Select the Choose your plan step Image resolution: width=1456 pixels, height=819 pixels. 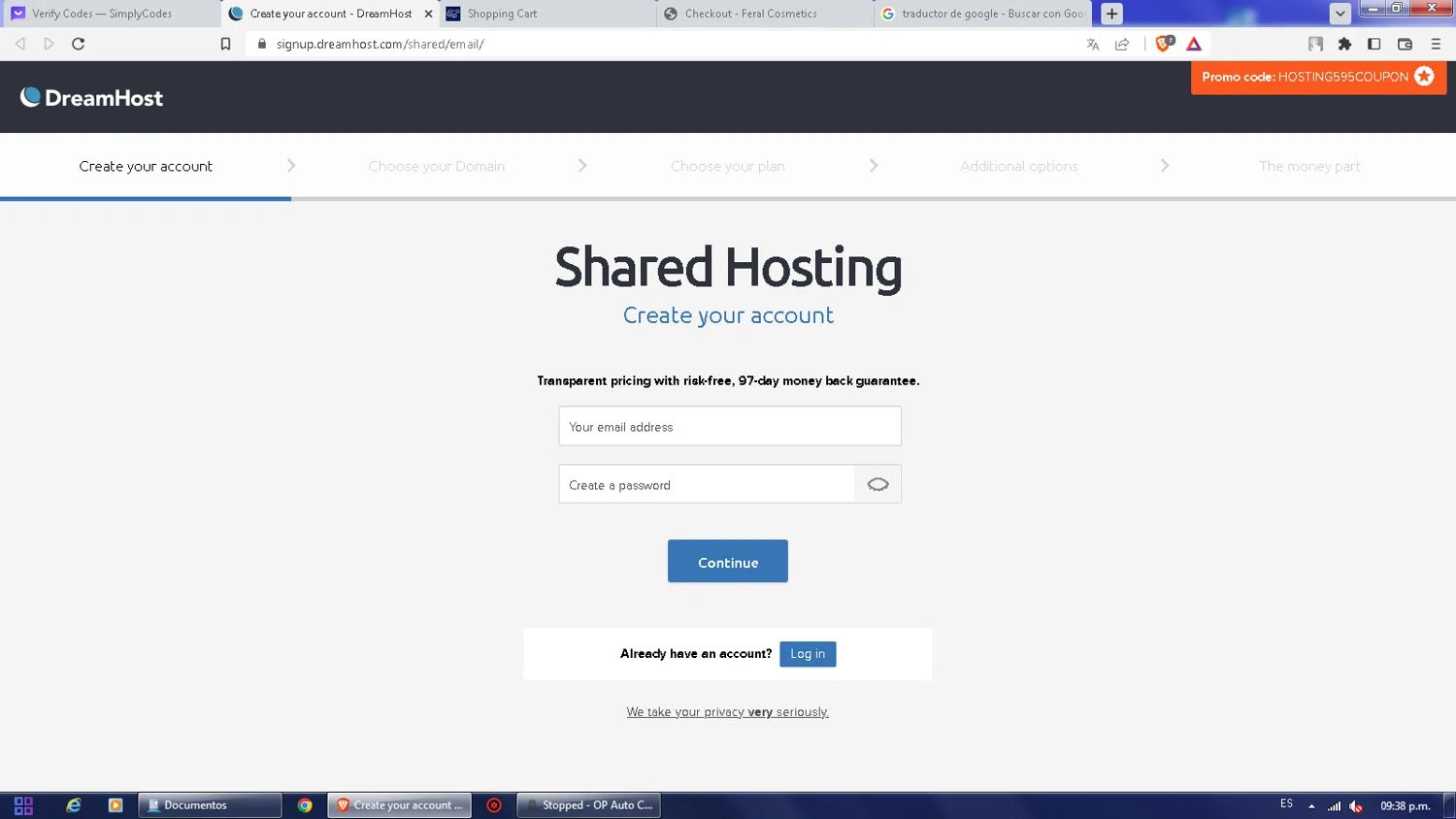click(x=728, y=166)
